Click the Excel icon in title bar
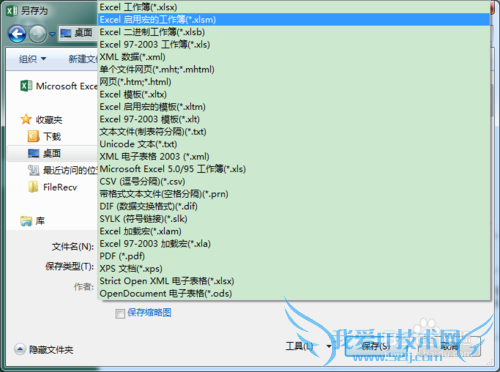Screen dimensions: 500x372 (12, 11)
